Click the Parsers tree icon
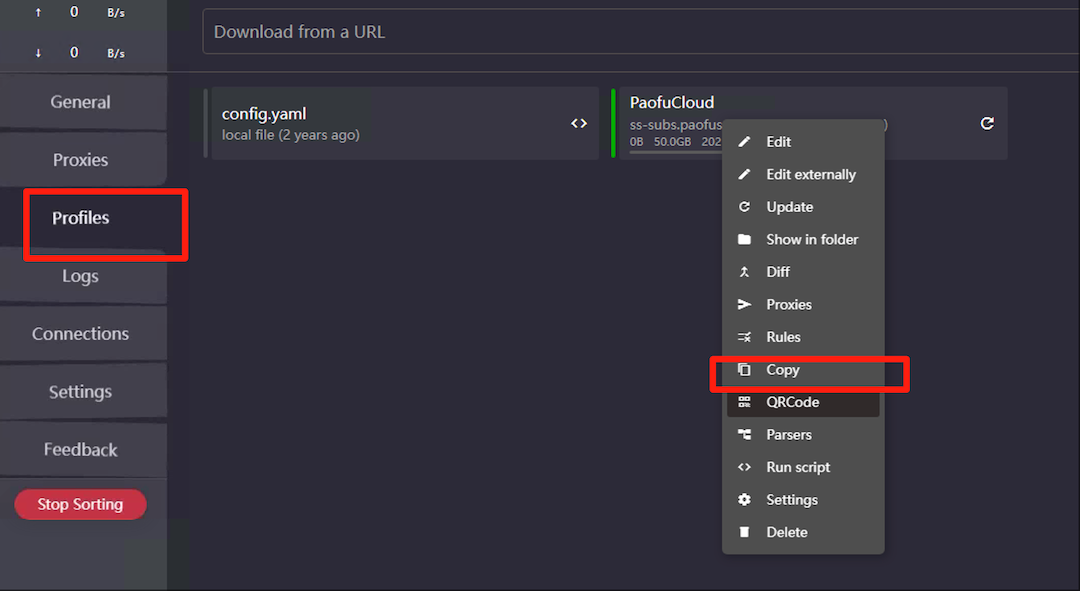 tap(744, 435)
